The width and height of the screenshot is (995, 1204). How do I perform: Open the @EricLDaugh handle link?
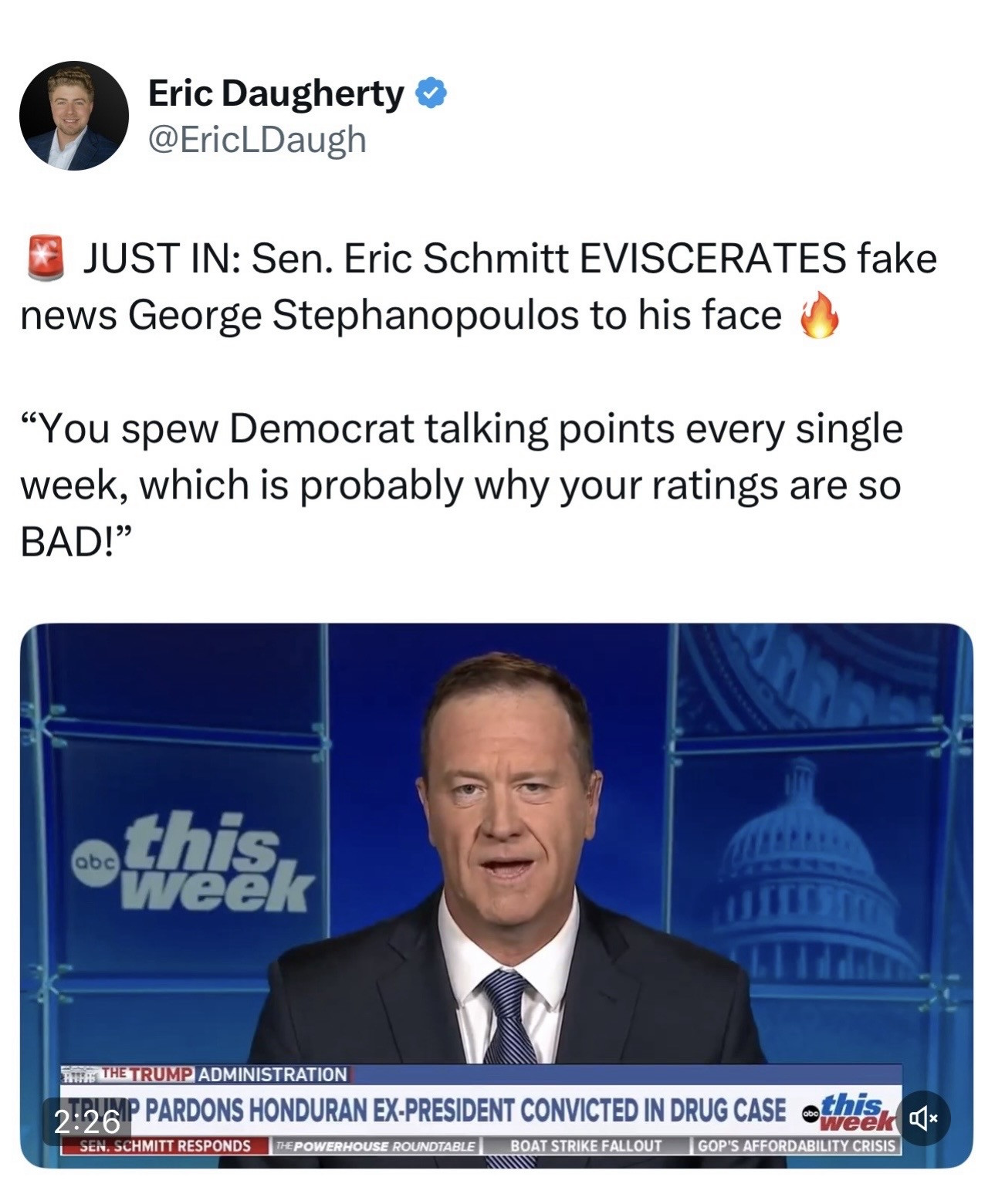[x=256, y=140]
